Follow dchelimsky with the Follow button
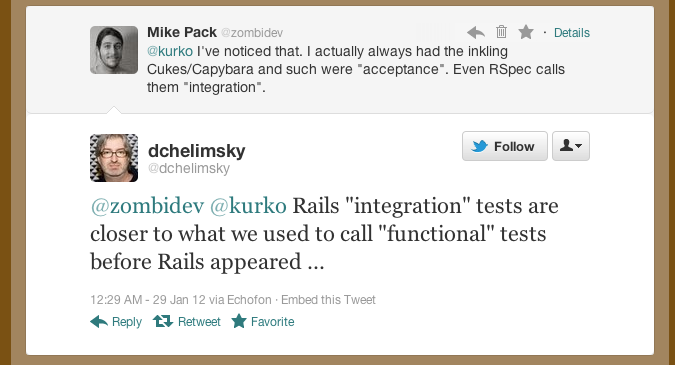The height and width of the screenshot is (365, 675). [505, 146]
